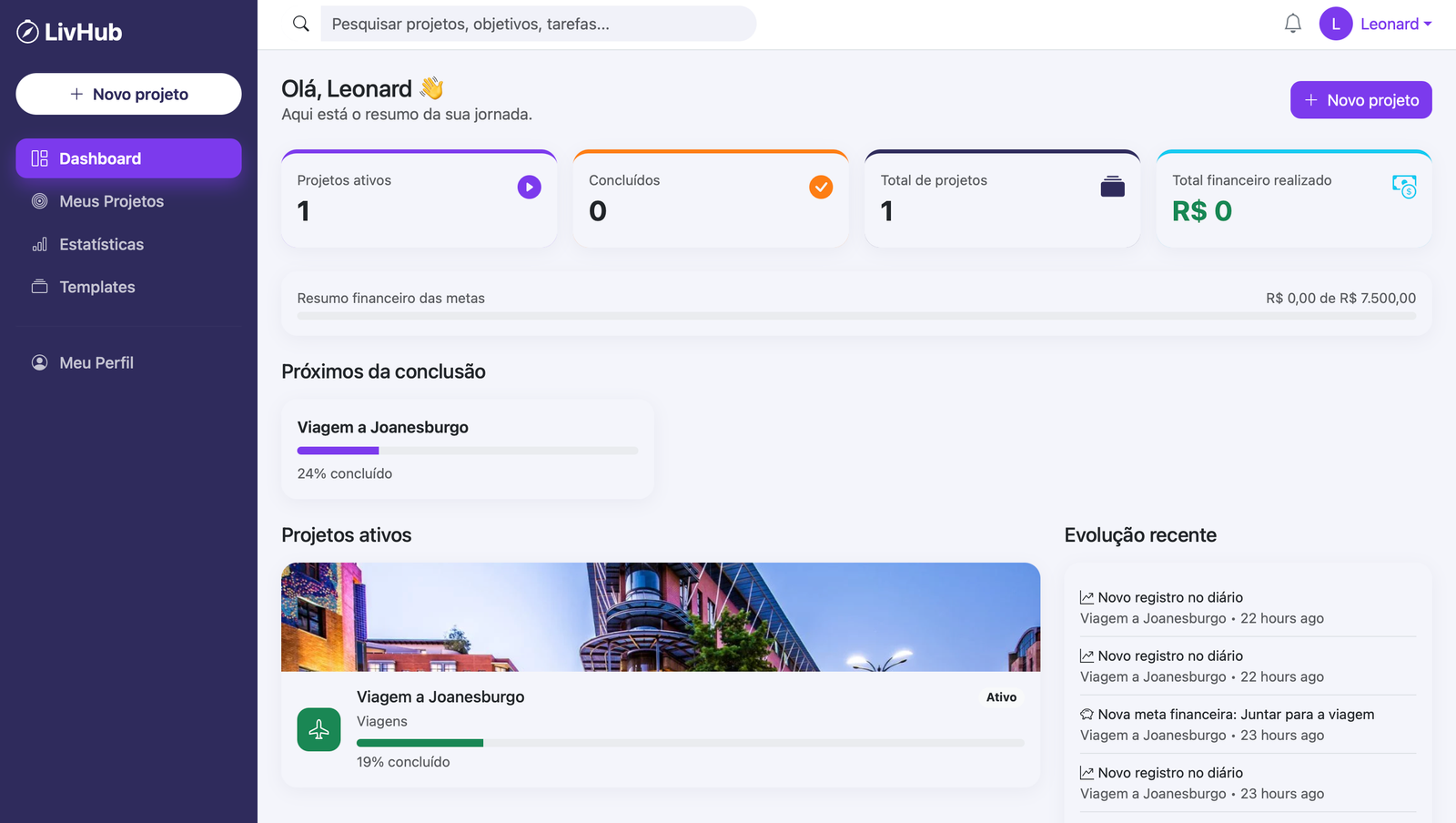The height and width of the screenshot is (823, 1456).
Task: Open Meus Projetos page
Action: (x=128, y=201)
